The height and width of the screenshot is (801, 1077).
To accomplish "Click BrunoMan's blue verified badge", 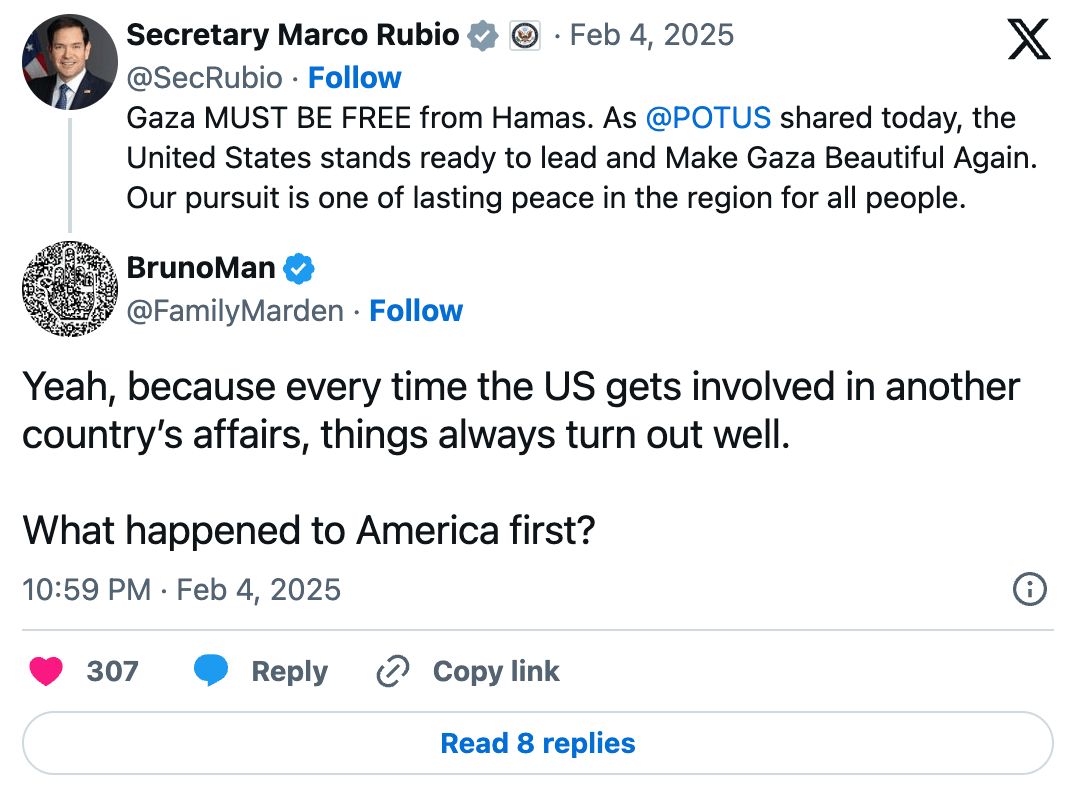I will pos(299,268).
